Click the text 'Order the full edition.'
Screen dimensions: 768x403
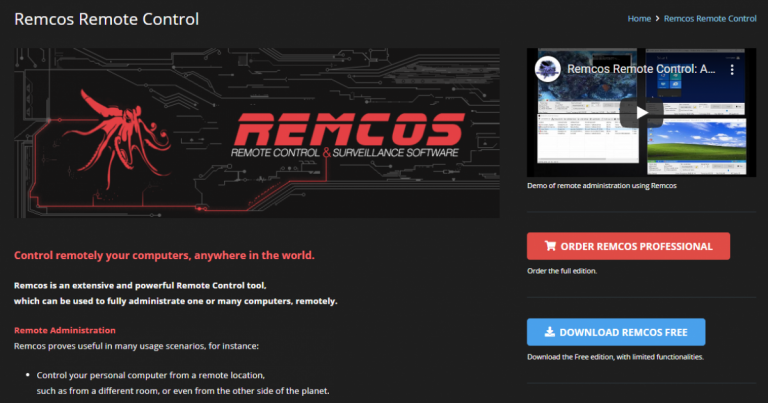coord(562,271)
